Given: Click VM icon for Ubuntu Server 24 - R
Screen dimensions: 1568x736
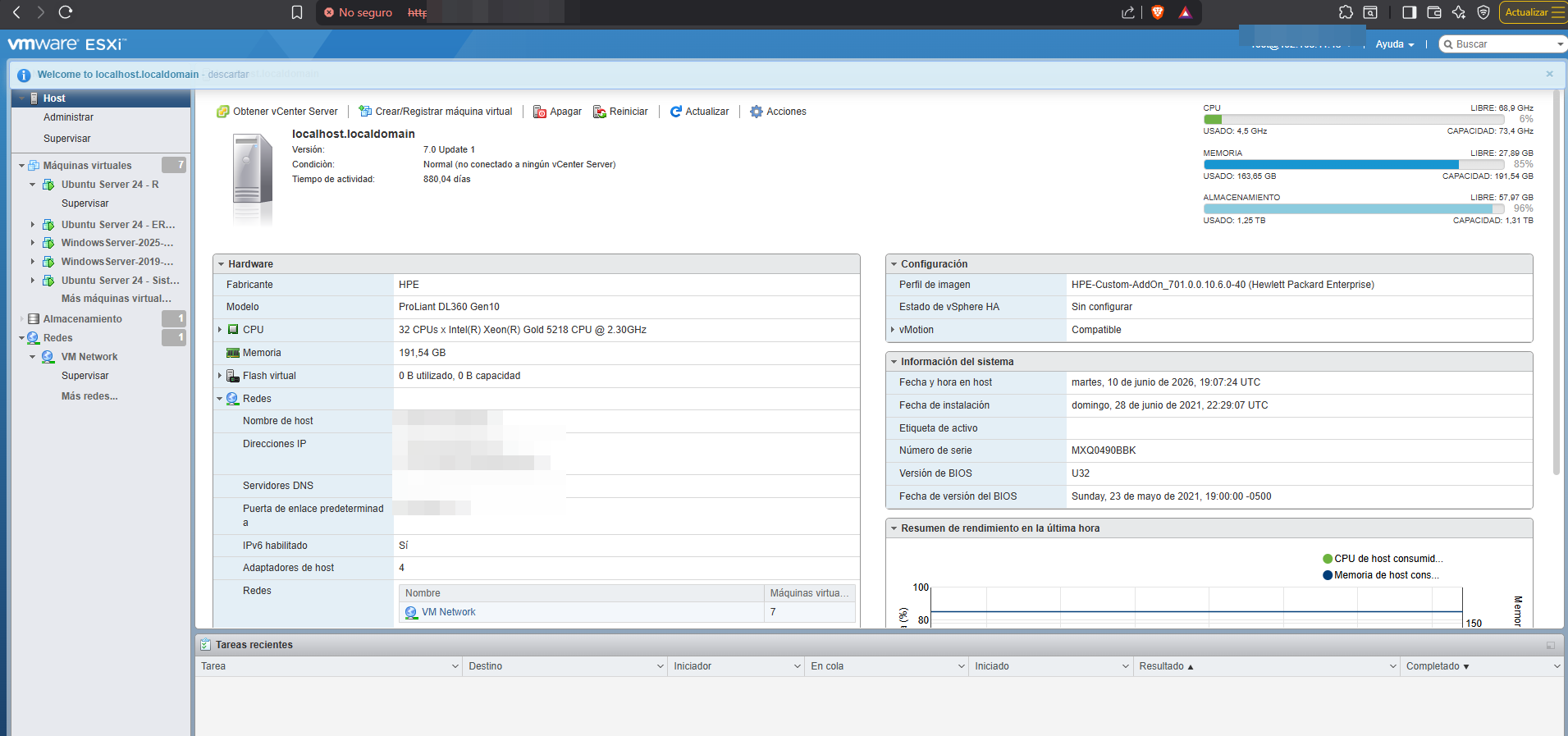Looking at the screenshot, I should tap(48, 185).
